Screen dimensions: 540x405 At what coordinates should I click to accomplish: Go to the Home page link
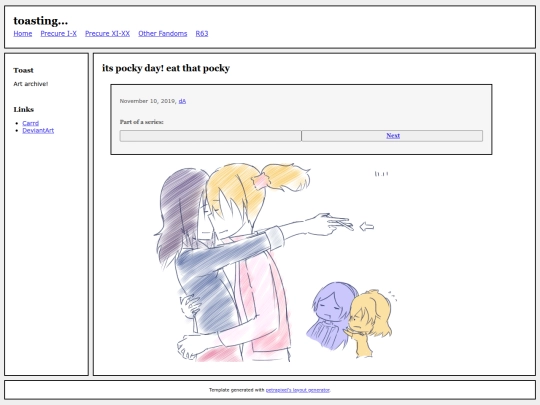(23, 33)
